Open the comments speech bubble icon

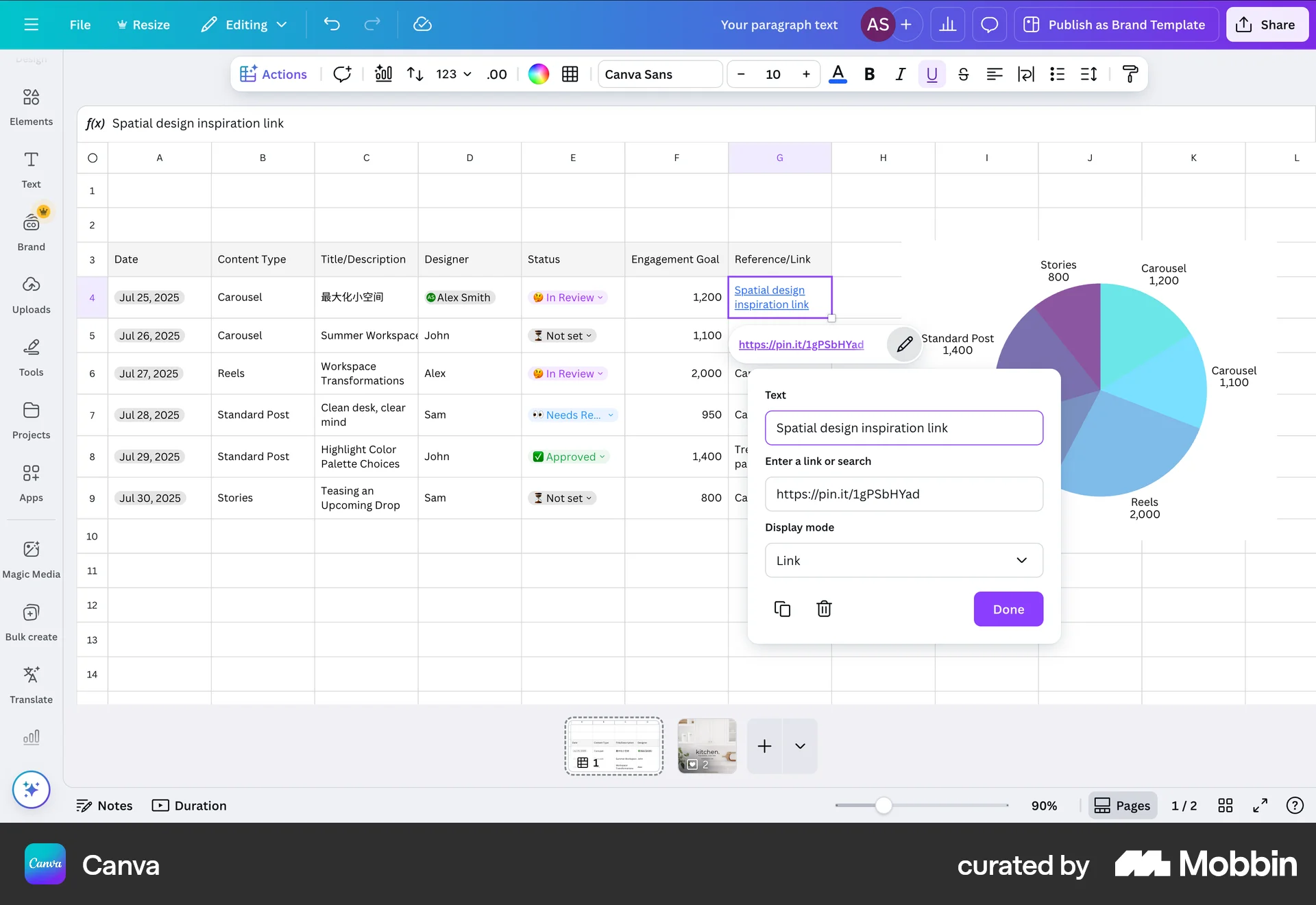[x=989, y=25]
